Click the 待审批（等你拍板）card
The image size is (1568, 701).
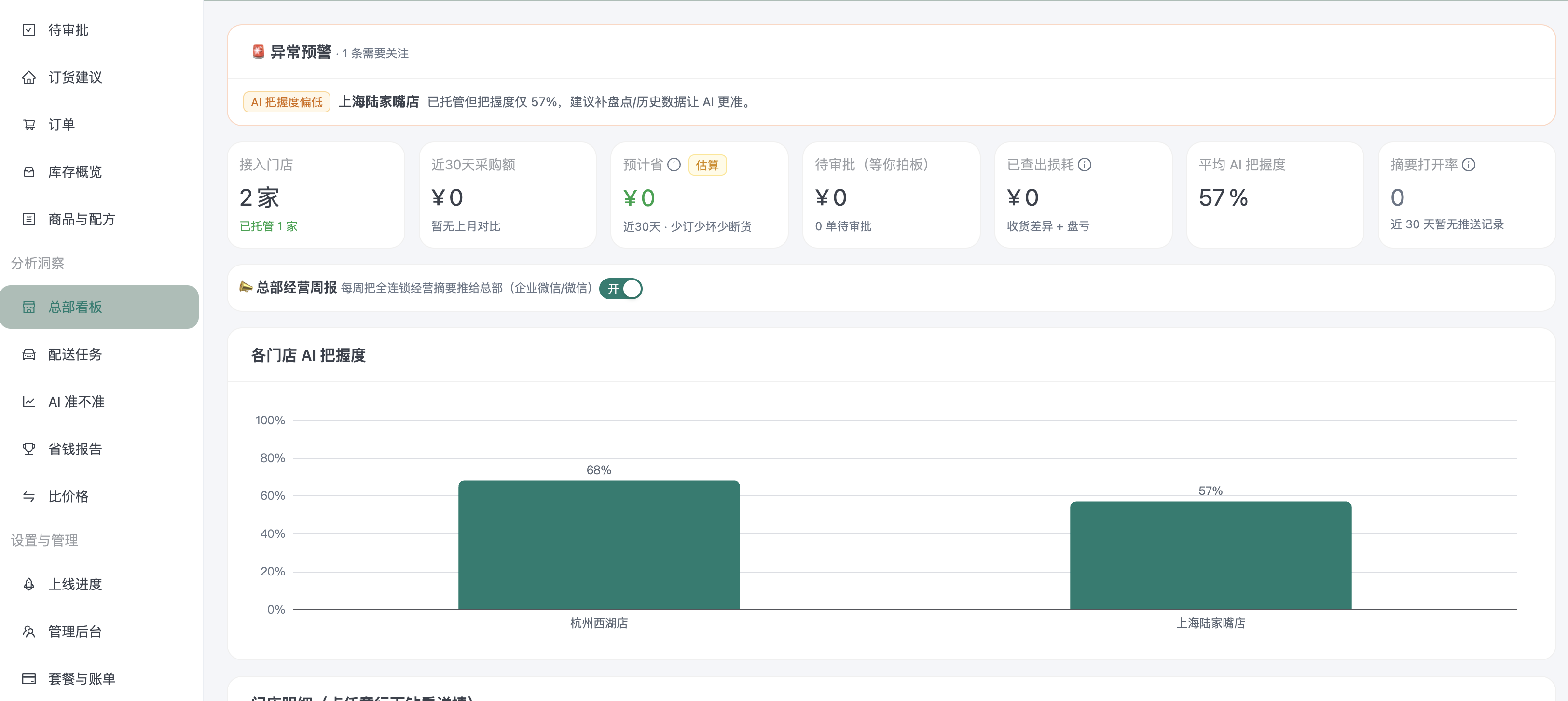point(892,195)
